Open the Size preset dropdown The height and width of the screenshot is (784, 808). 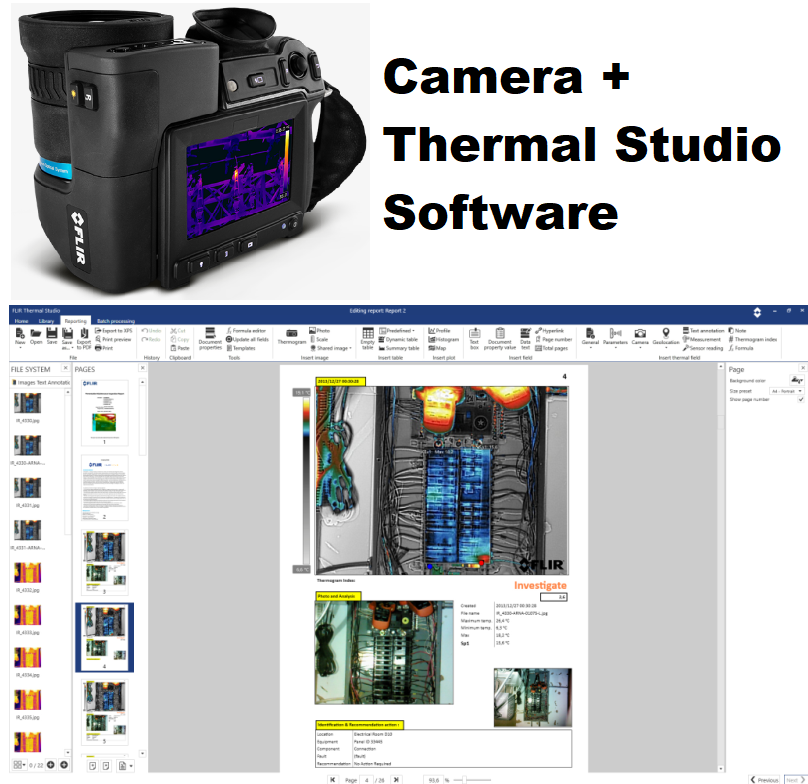786,391
